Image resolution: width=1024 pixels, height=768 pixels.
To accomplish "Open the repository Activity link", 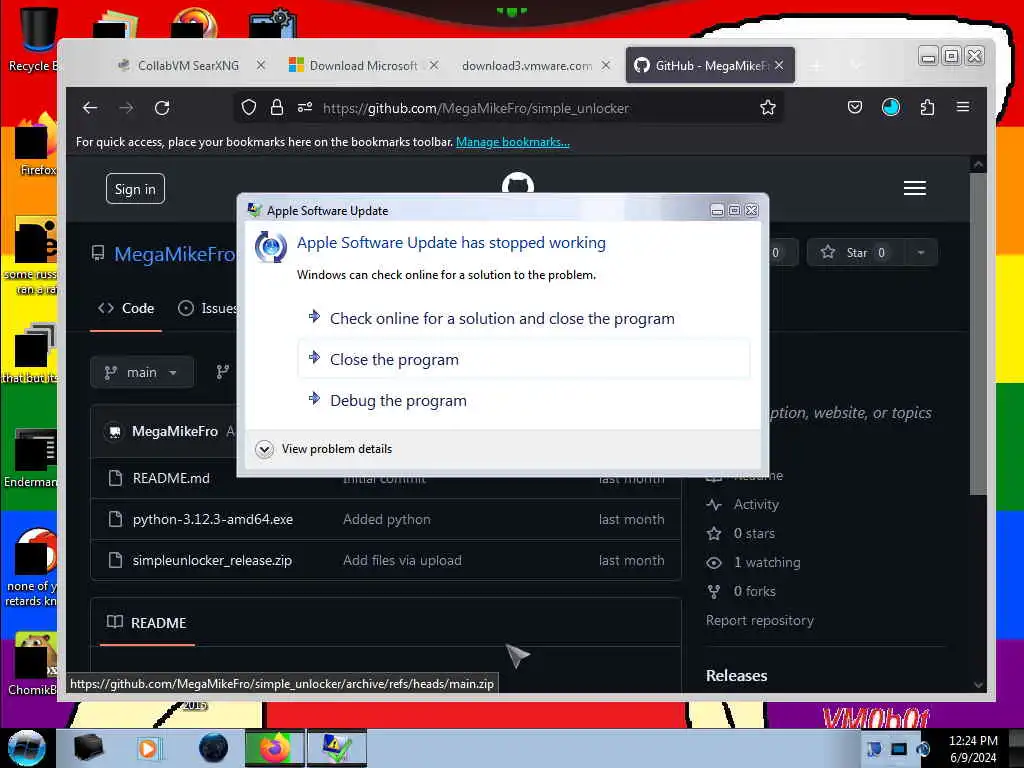I will click(743, 505).
